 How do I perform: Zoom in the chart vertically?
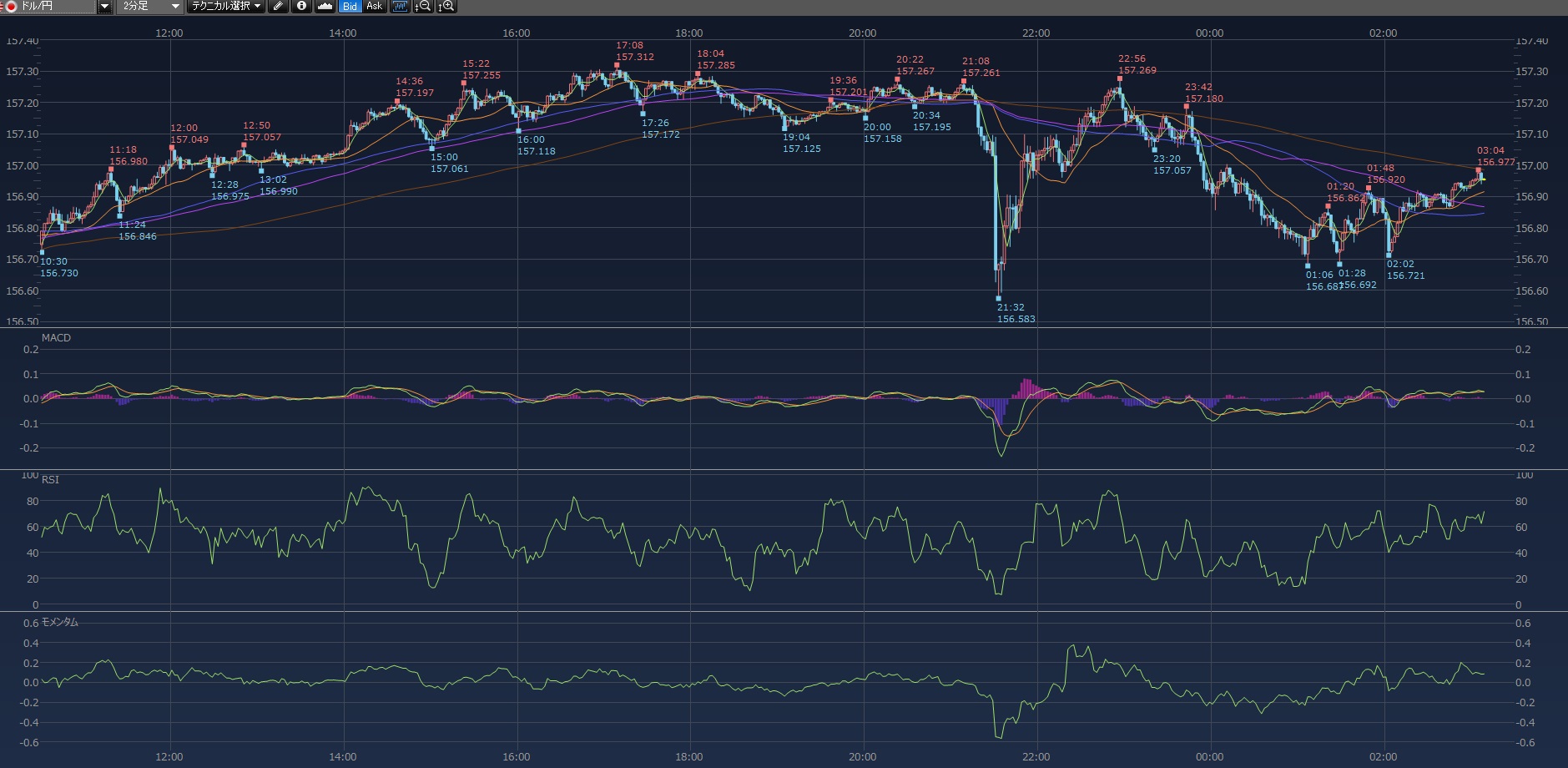(446, 7)
